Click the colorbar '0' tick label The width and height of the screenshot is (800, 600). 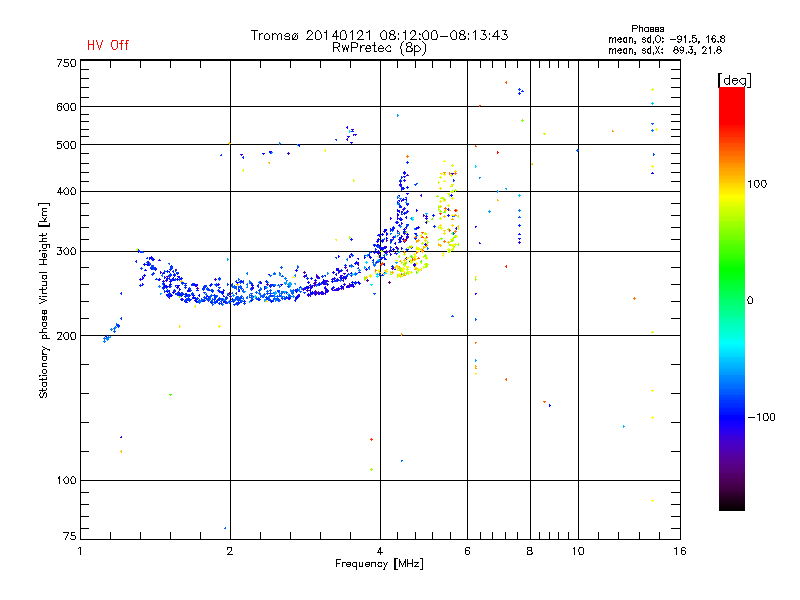pos(750,301)
